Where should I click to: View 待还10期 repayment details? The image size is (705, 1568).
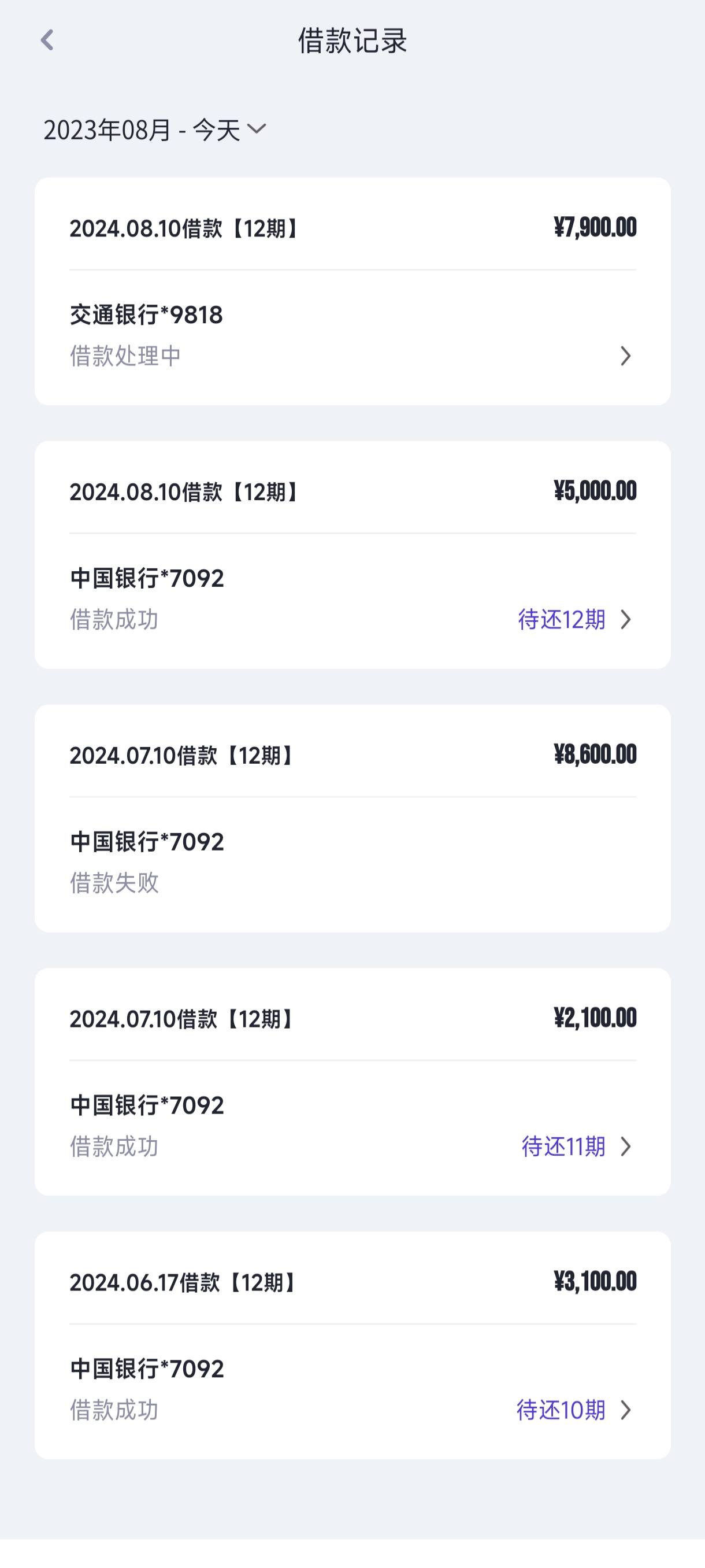pyautogui.click(x=561, y=1410)
